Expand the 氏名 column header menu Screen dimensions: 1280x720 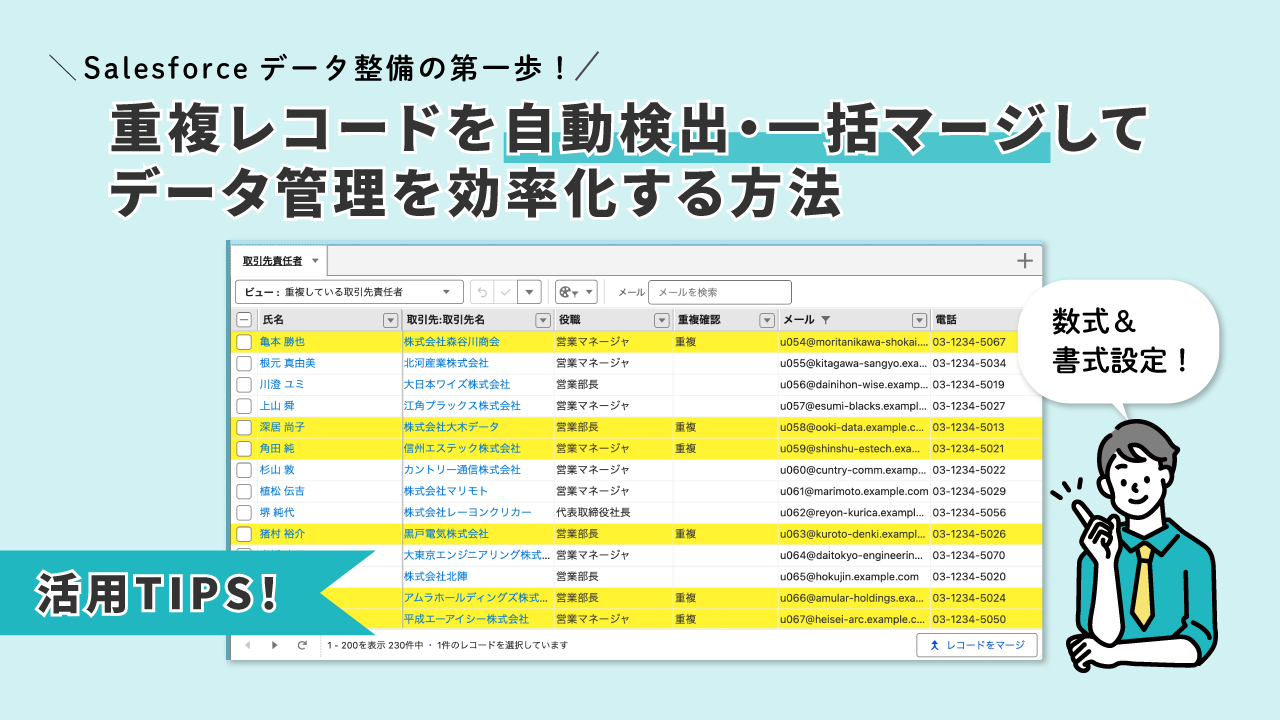pos(391,320)
